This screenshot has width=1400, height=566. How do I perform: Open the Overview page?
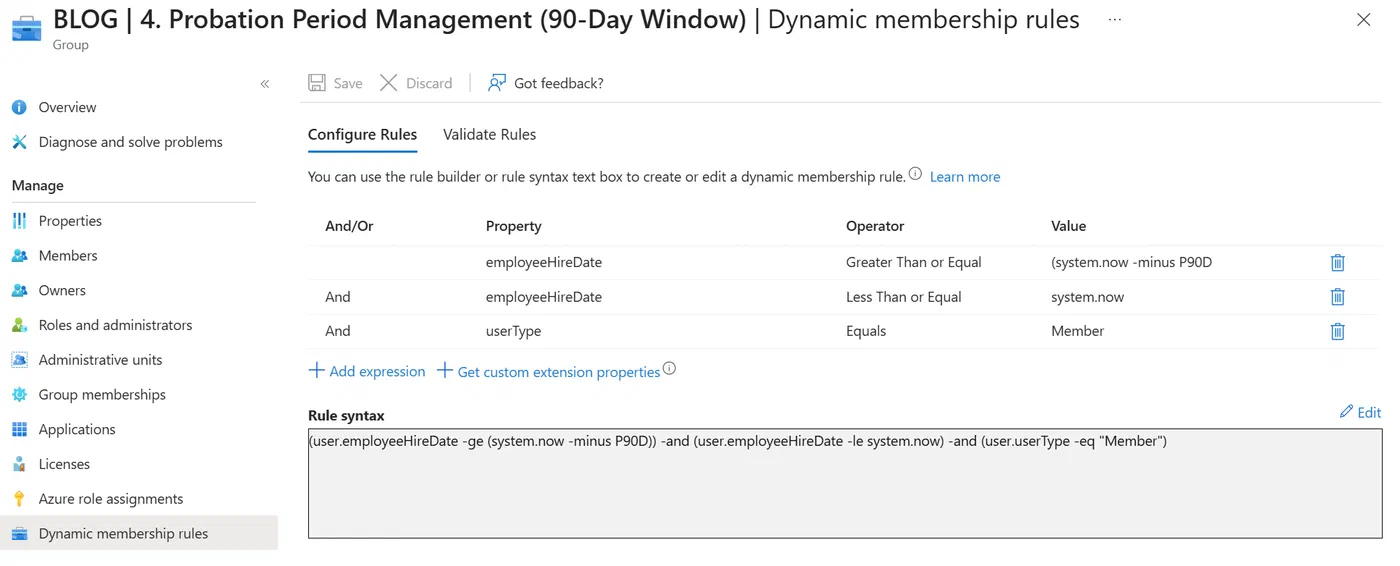[67, 107]
